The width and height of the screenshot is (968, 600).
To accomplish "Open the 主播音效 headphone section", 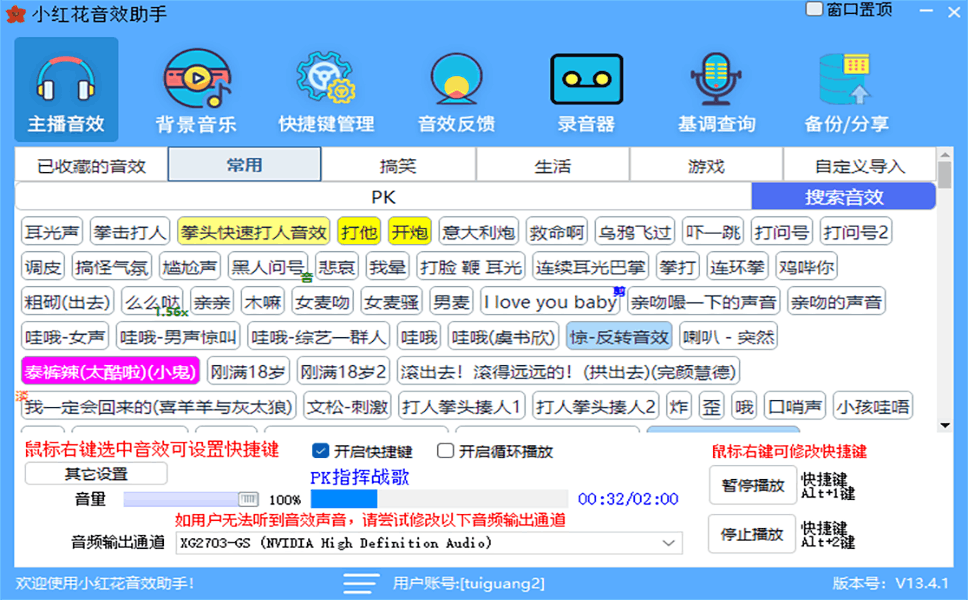I will click(x=66, y=89).
